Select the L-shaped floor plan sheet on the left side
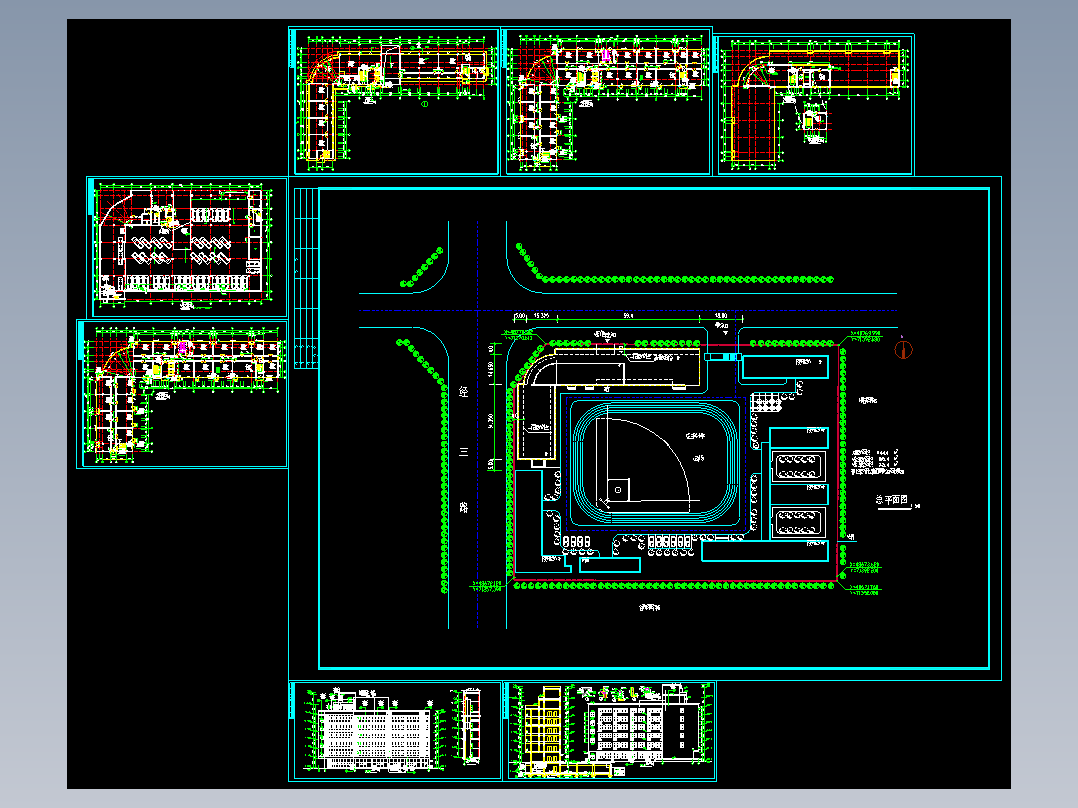This screenshot has width=1078, height=808. [182, 394]
